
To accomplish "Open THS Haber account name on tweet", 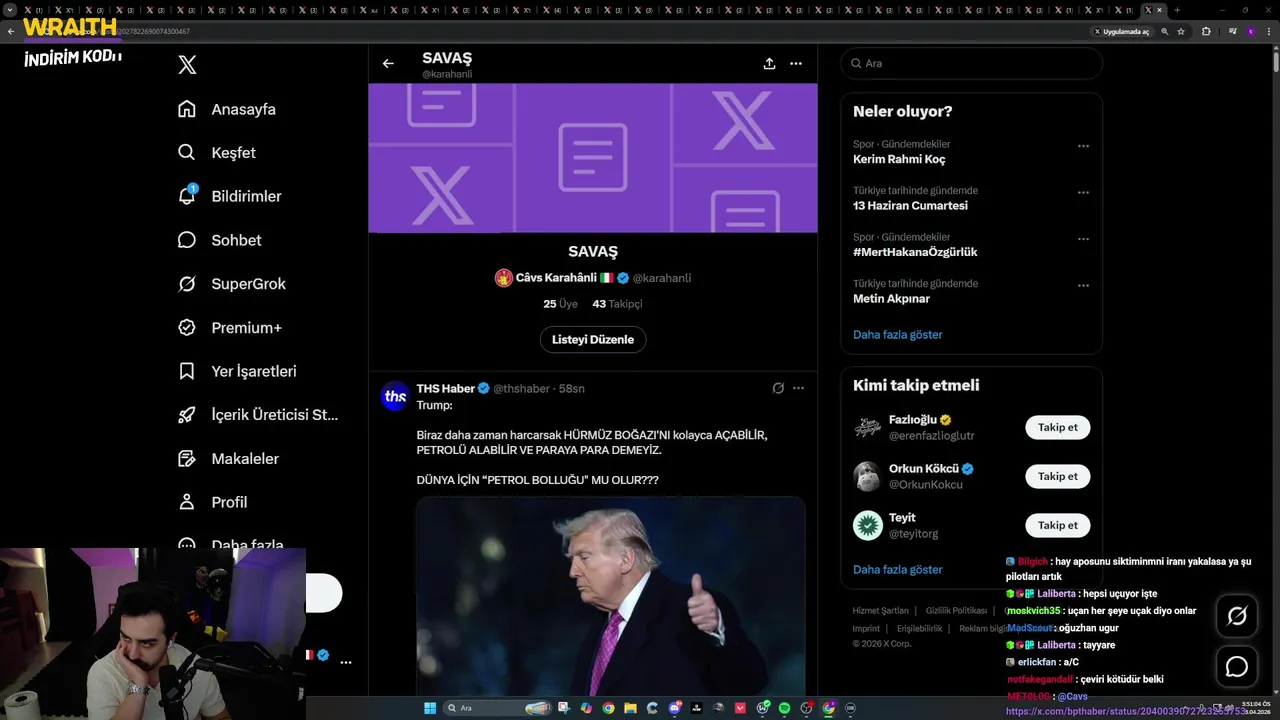I will (x=446, y=388).
